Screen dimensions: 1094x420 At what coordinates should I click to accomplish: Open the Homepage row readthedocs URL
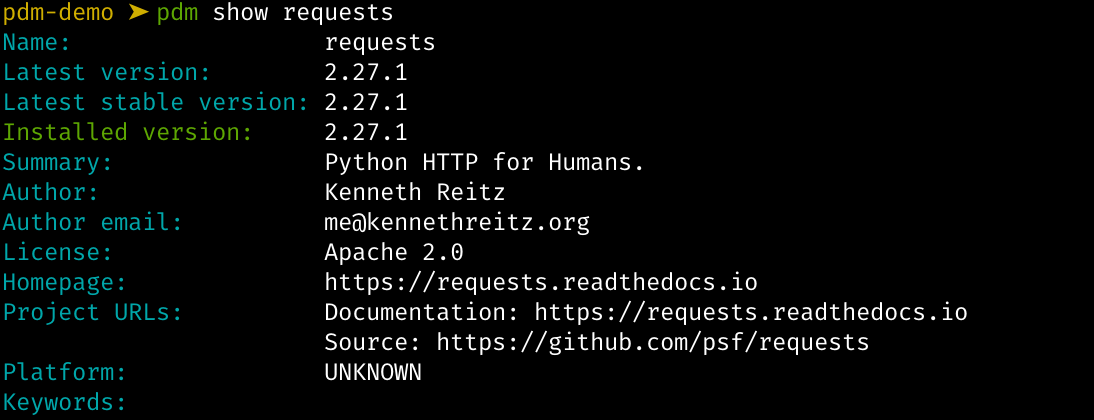point(541,282)
